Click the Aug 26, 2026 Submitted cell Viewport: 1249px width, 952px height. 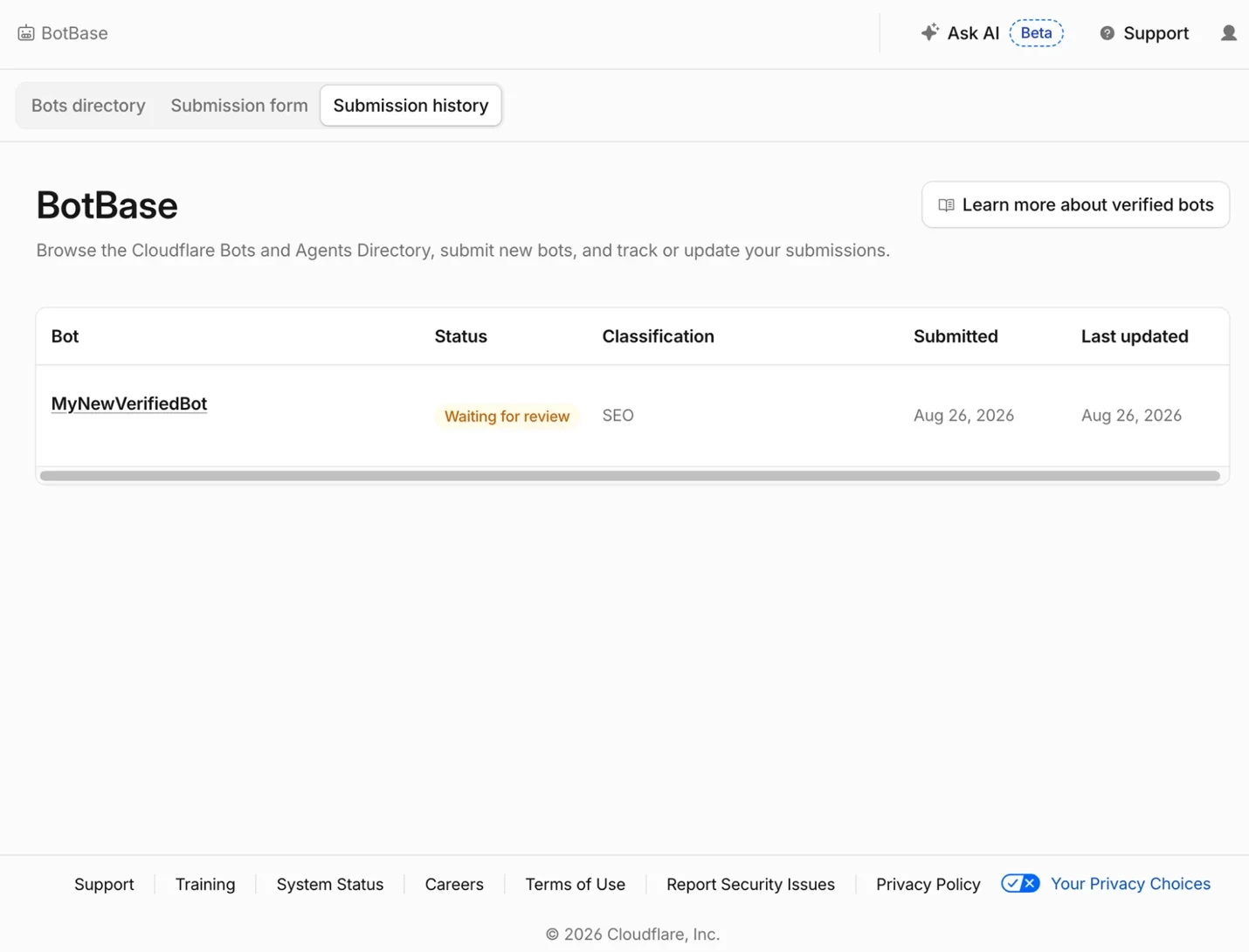point(963,416)
